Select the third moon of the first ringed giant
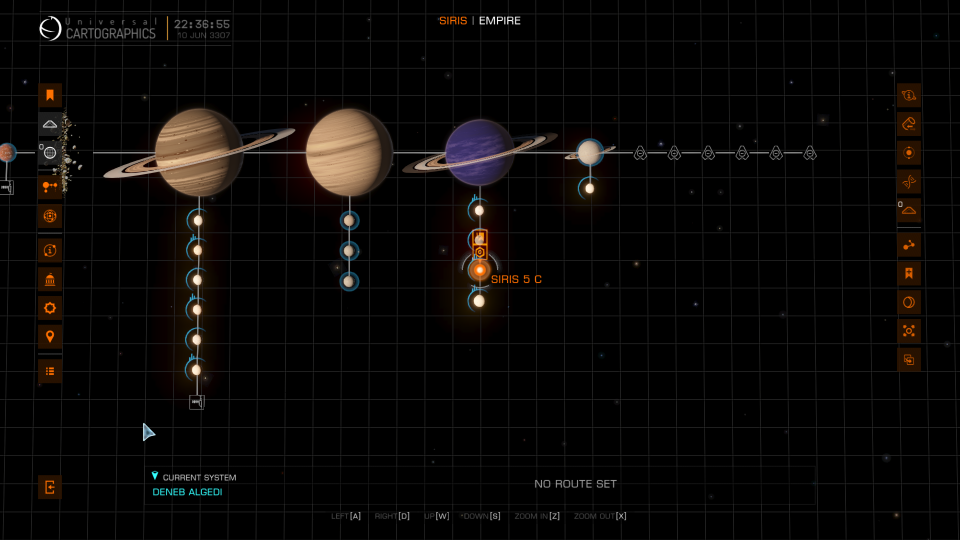The width and height of the screenshot is (960, 540). [x=197, y=280]
